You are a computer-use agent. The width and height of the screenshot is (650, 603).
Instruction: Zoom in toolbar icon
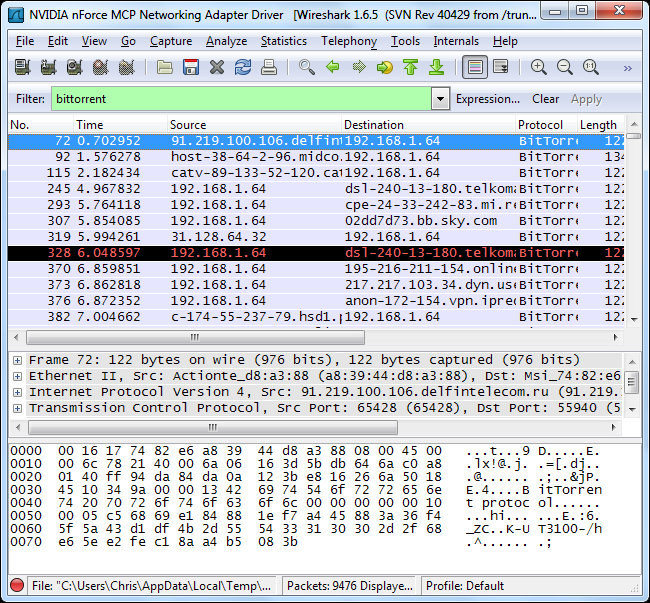tap(538, 67)
